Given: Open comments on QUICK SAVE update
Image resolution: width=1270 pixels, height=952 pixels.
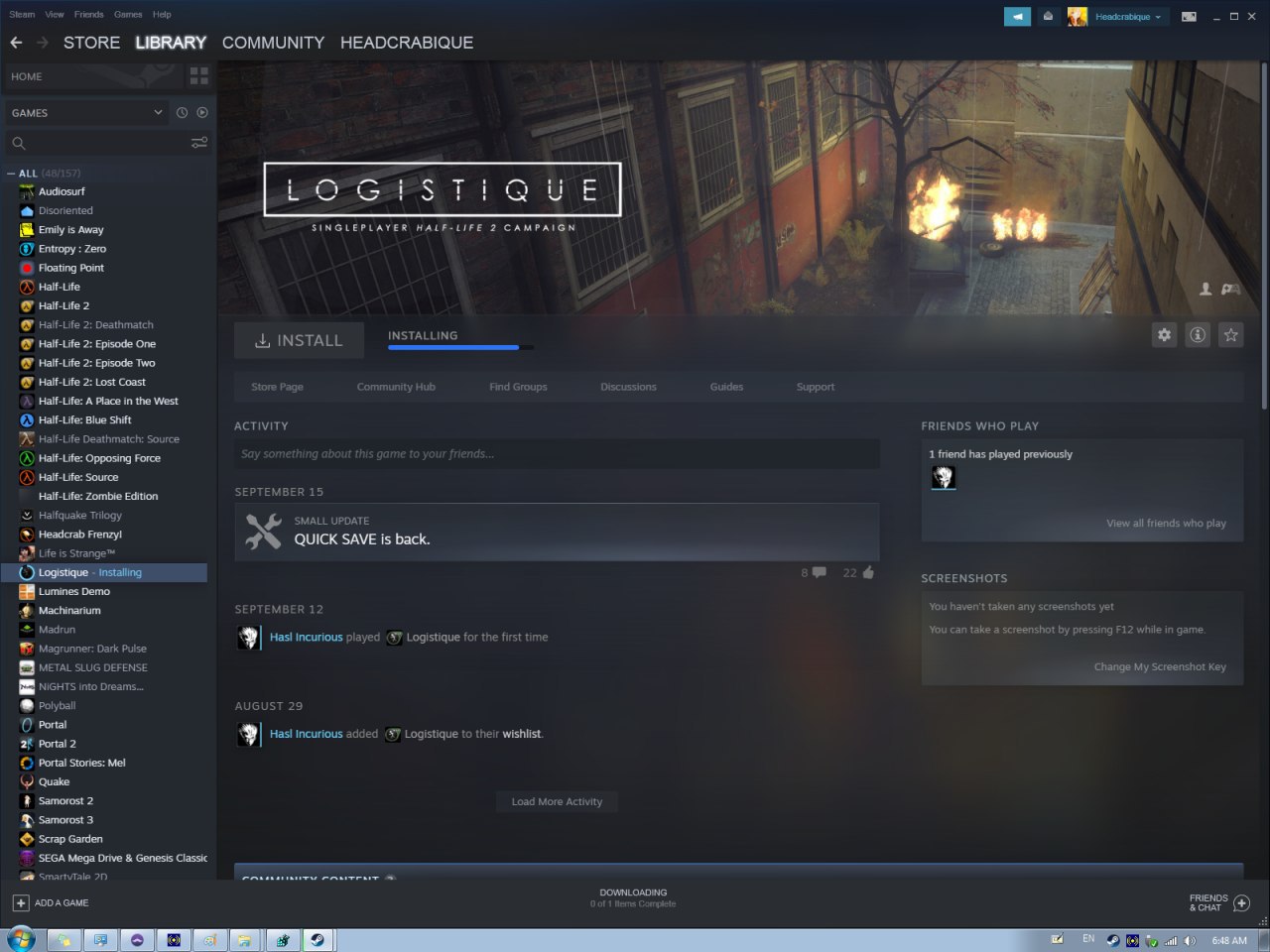Looking at the screenshot, I should point(819,572).
